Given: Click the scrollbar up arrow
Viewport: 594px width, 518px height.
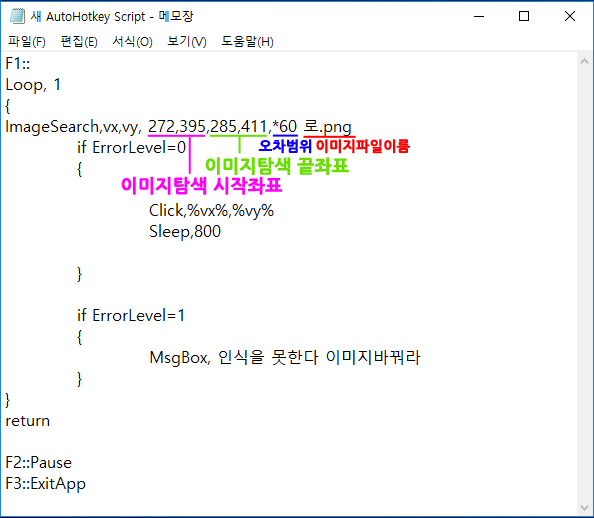Looking at the screenshot, I should 584,61.
